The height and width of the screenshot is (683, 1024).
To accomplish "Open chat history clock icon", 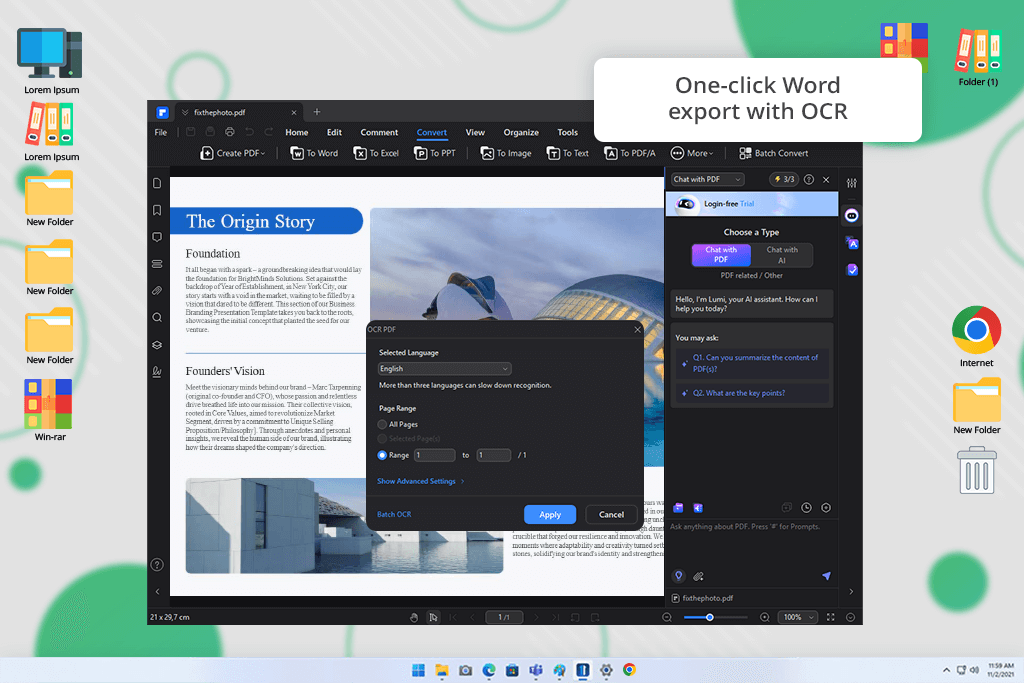I will 807,508.
